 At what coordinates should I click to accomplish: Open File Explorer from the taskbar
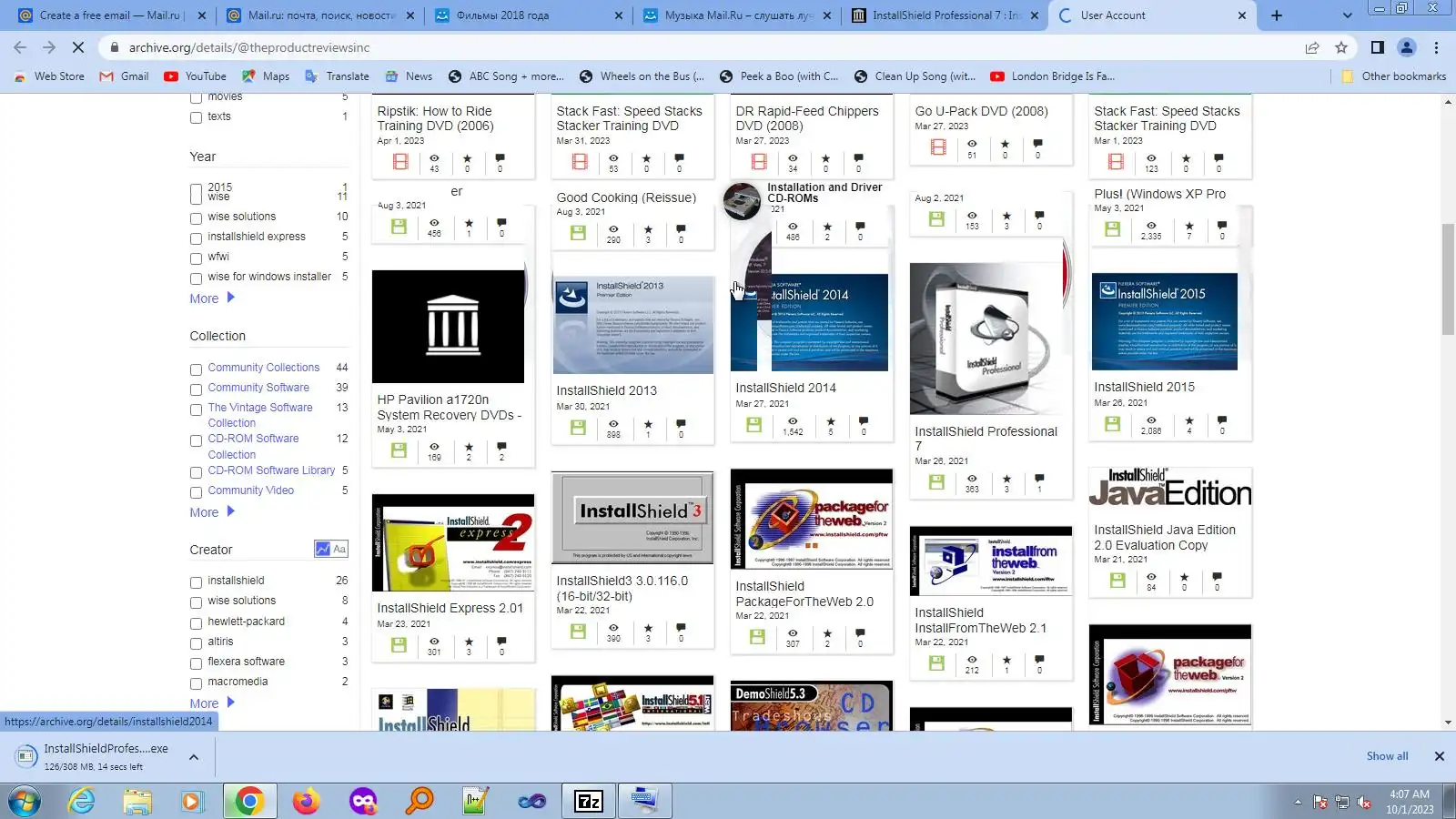click(137, 801)
